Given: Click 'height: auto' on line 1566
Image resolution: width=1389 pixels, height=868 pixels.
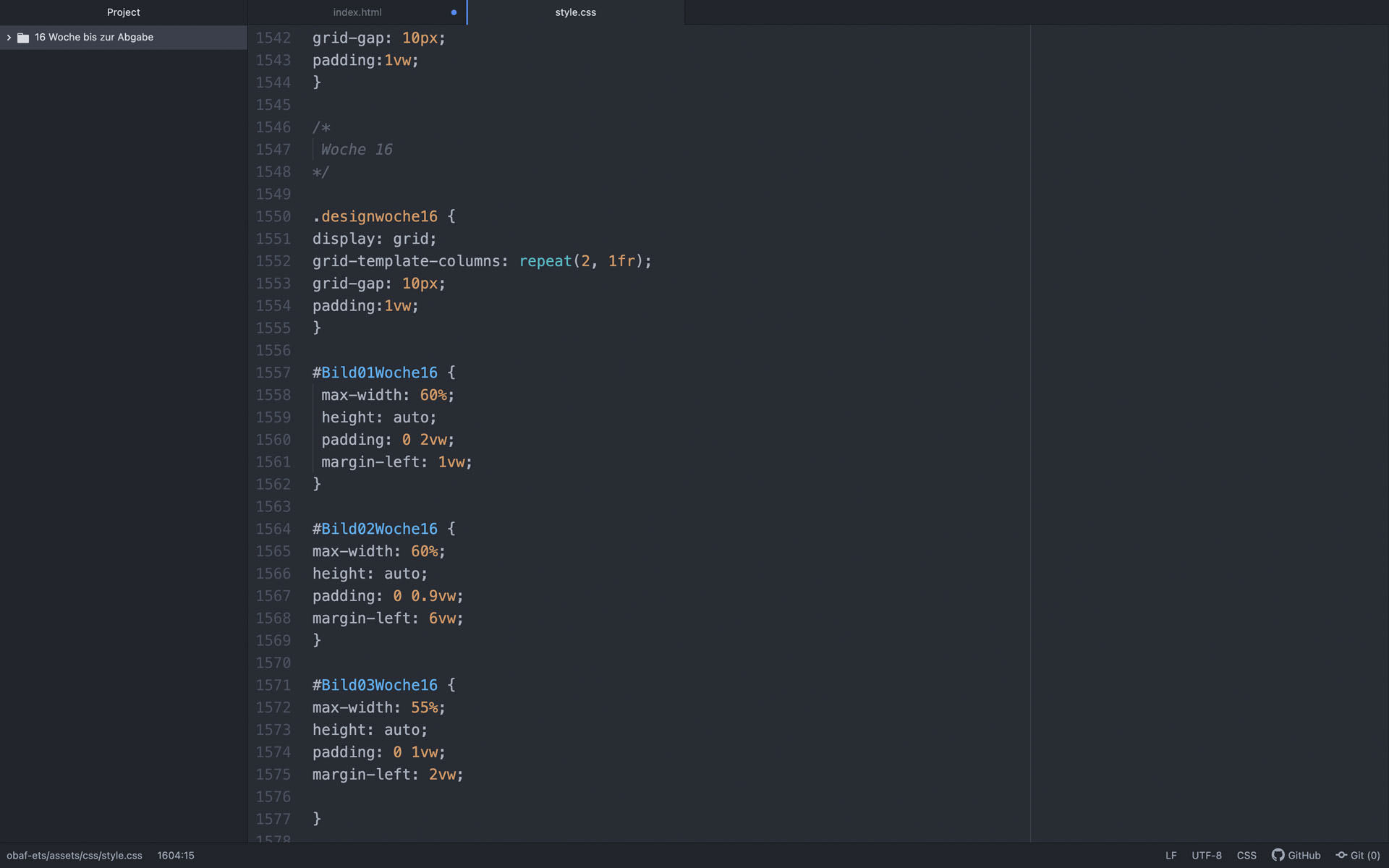Looking at the screenshot, I should [370, 574].
